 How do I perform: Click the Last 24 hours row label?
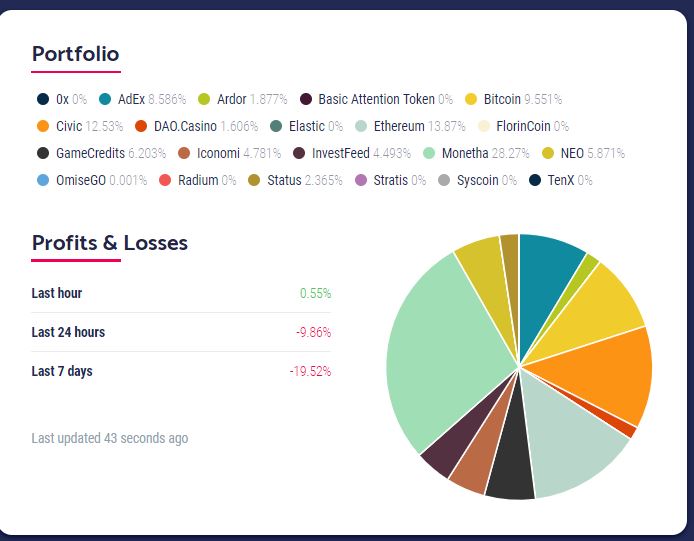coord(68,332)
